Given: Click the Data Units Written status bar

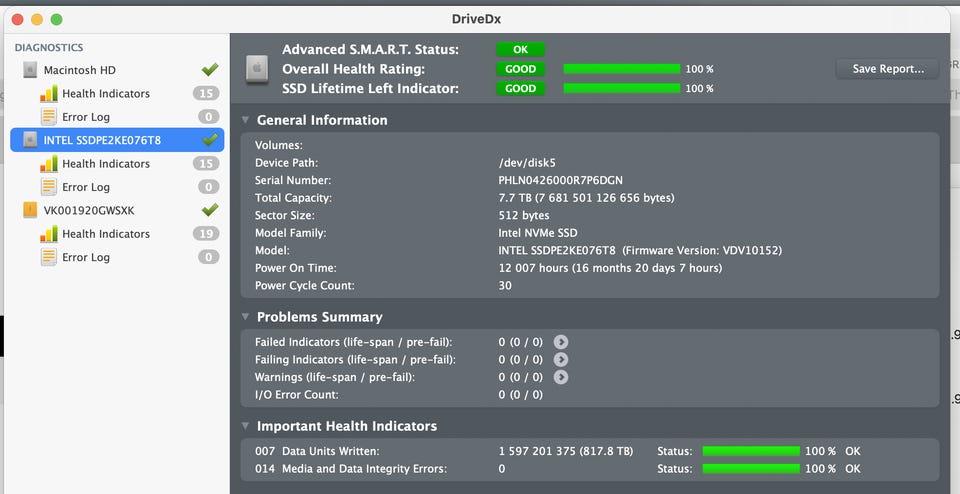Looking at the screenshot, I should pos(751,451).
